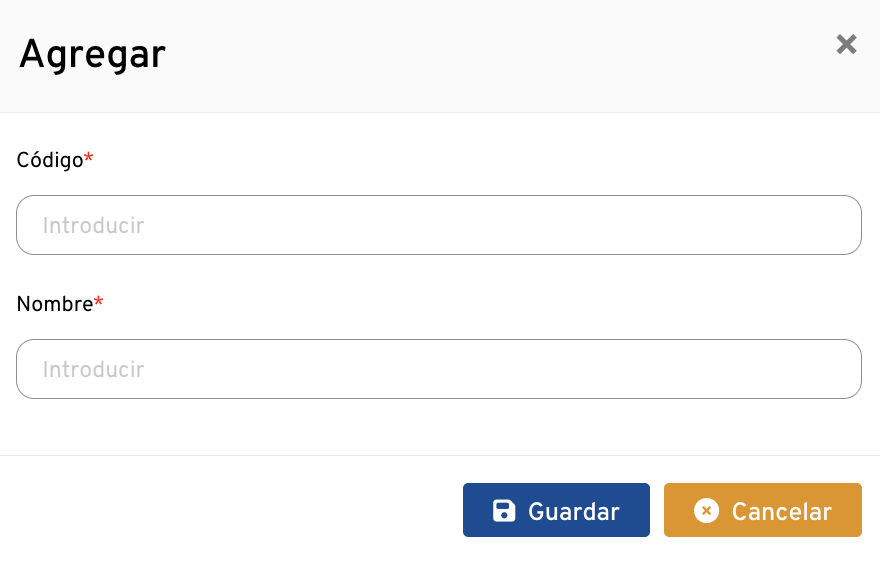880x562 pixels.
Task: Save the form via the disk icon
Action: point(504,511)
